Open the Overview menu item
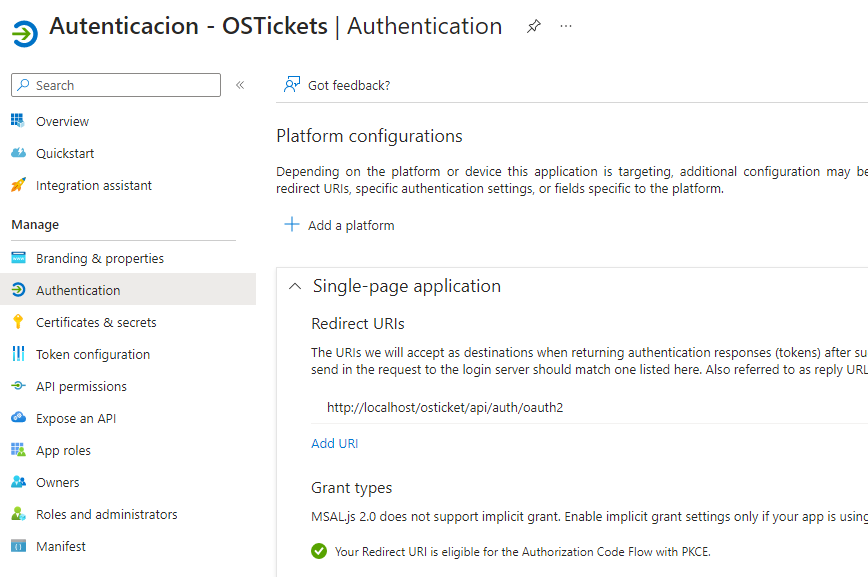The image size is (868, 577). 62,121
